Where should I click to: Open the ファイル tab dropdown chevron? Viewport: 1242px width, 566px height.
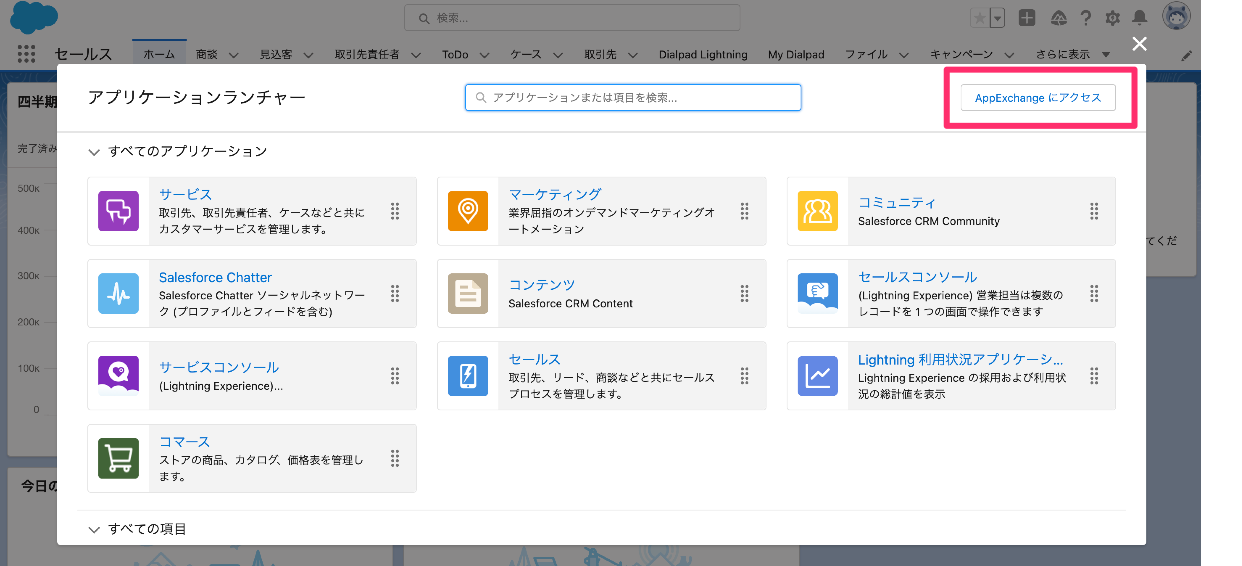(903, 55)
